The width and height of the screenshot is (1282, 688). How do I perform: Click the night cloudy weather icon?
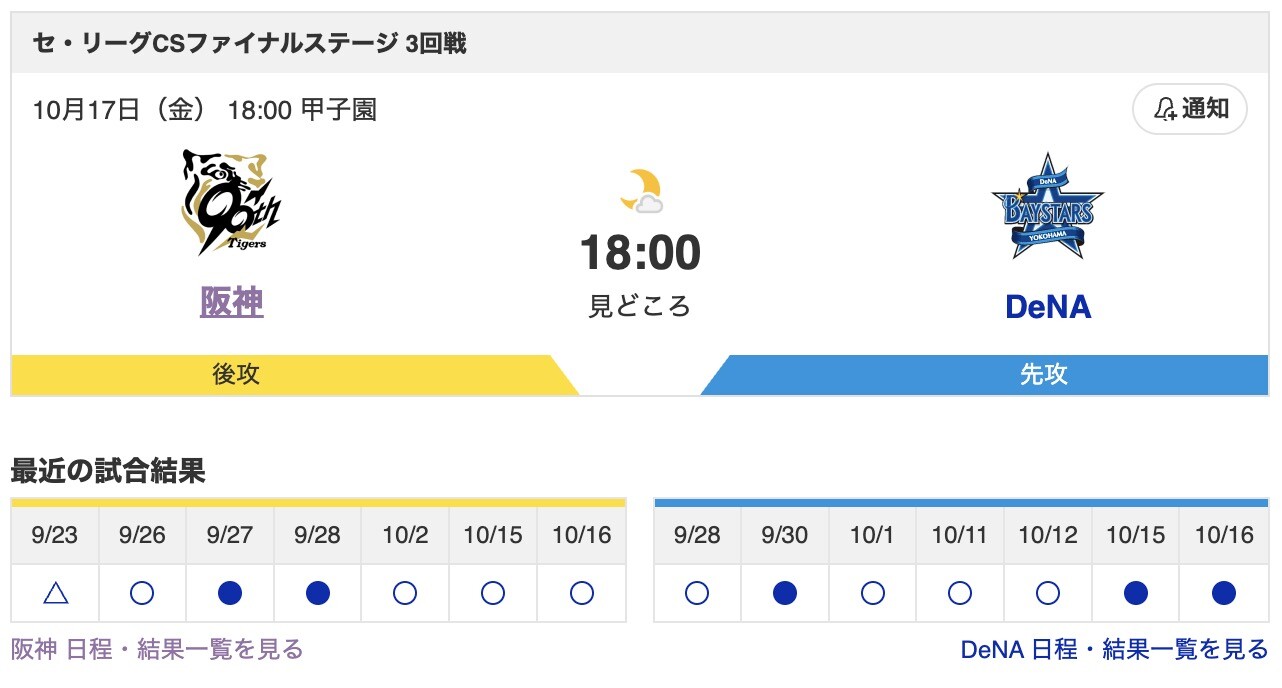(x=641, y=191)
